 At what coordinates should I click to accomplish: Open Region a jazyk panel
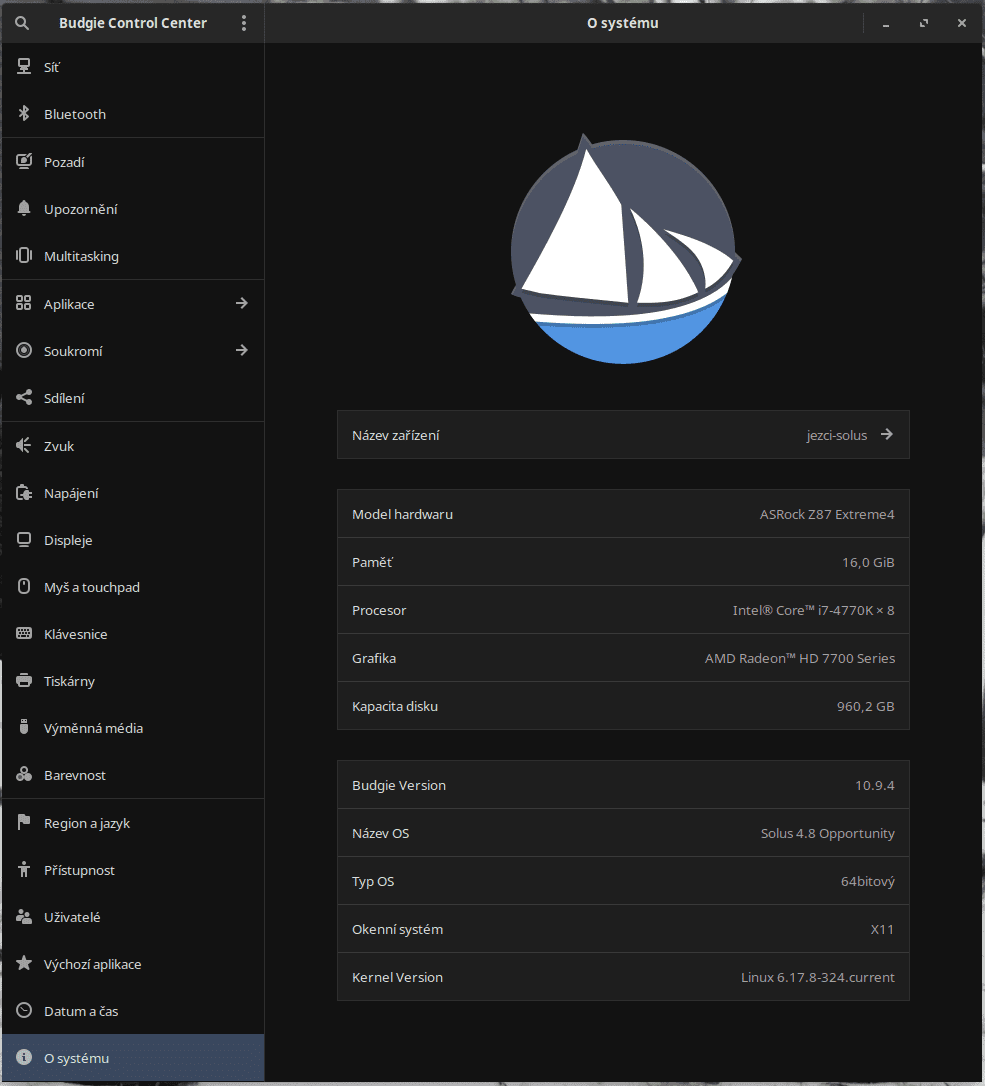point(133,824)
